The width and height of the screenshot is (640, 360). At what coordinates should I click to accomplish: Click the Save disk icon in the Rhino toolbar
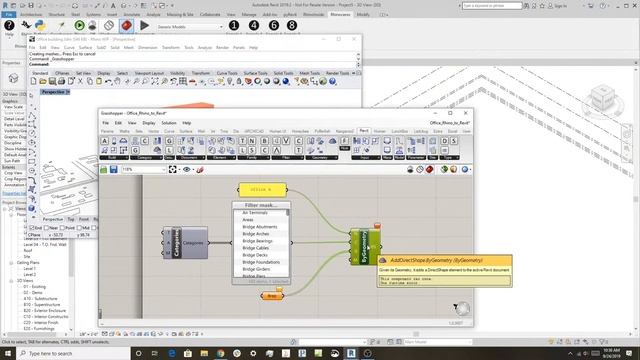[x=52, y=81]
